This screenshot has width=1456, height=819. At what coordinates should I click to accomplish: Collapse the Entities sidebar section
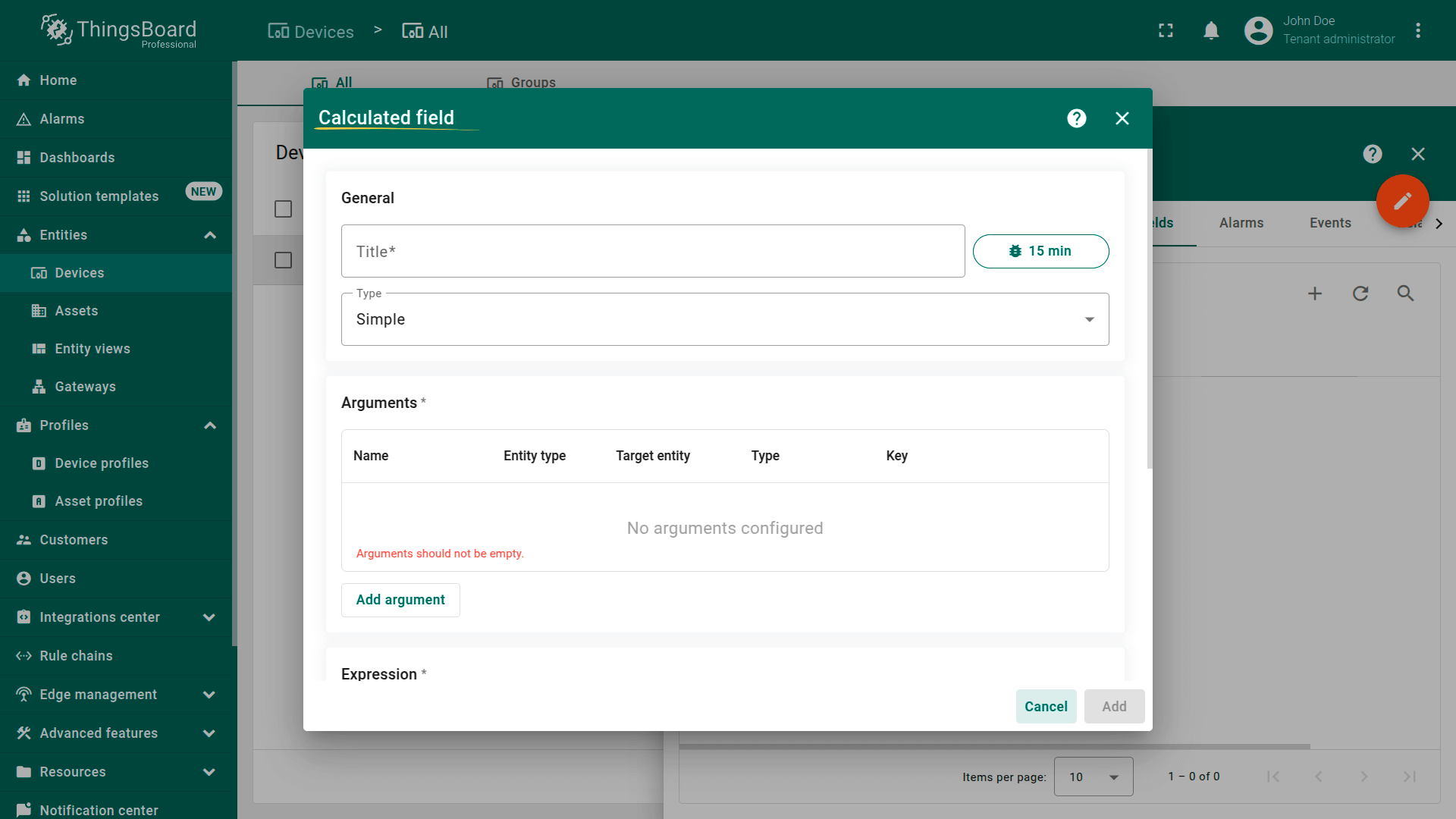[x=210, y=235]
